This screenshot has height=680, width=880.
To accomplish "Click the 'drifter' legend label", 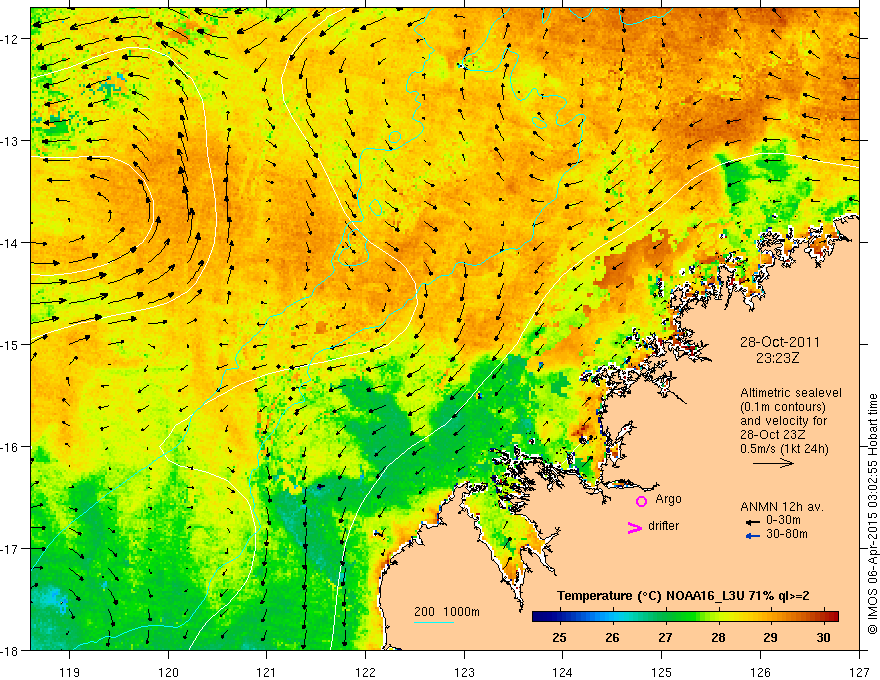I will pyautogui.click(x=663, y=526).
